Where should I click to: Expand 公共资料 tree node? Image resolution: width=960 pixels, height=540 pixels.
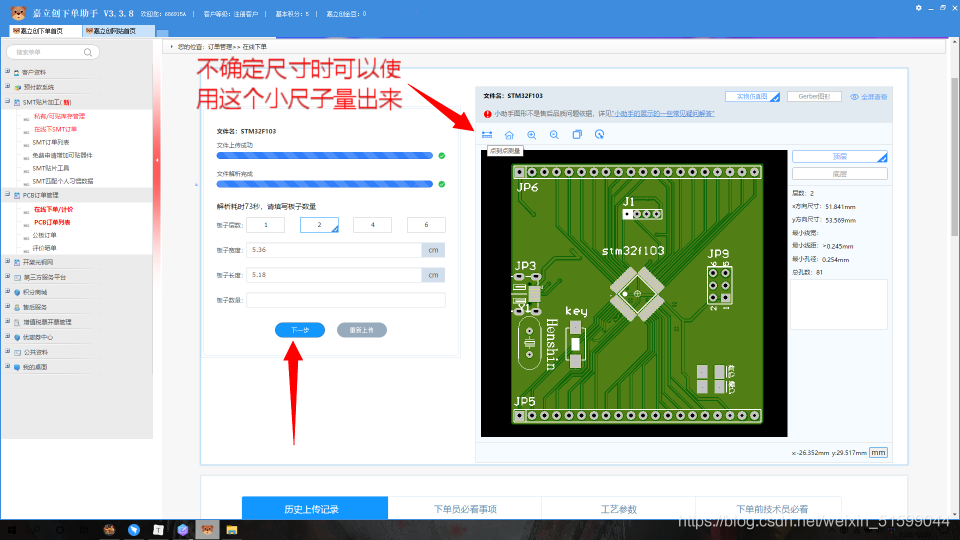tap(7, 351)
